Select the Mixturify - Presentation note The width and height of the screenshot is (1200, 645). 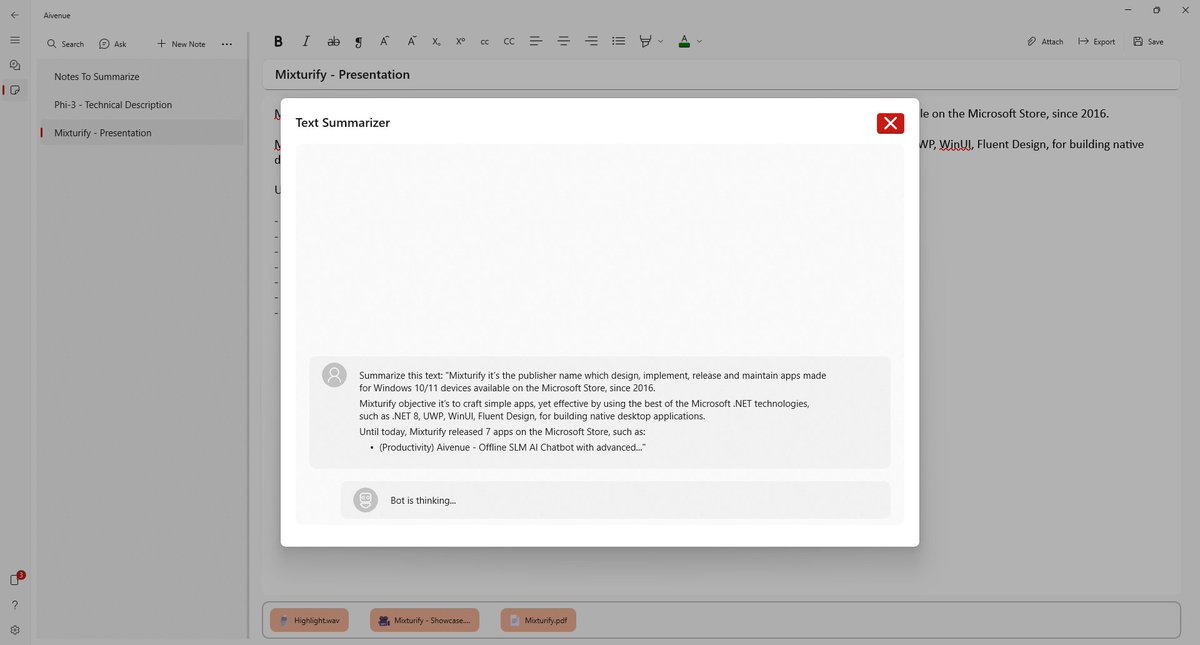coord(141,133)
